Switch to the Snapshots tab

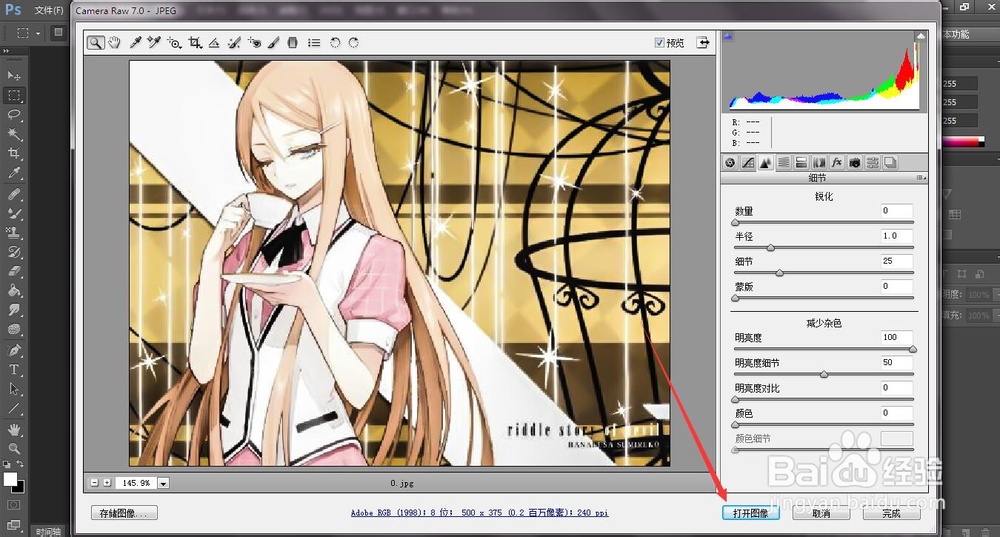(890, 163)
